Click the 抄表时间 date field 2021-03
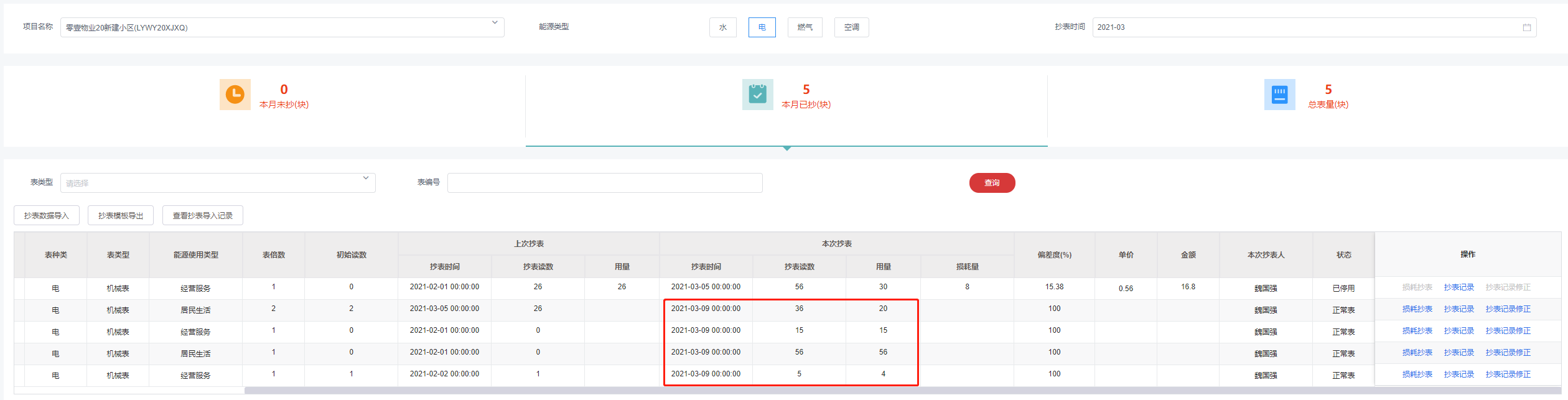1568x400 pixels. point(1314,27)
